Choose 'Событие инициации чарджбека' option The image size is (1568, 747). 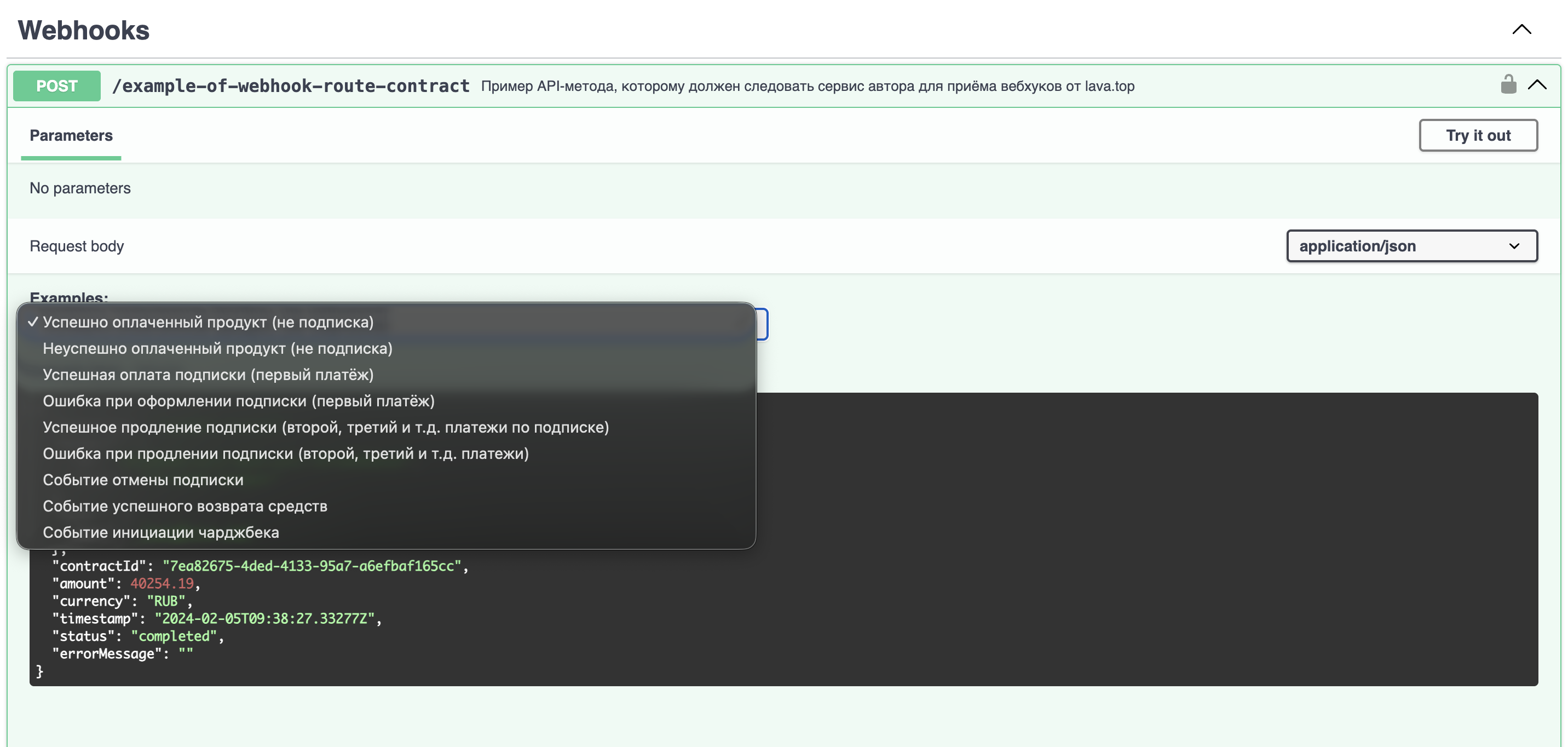pyautogui.click(x=386, y=532)
